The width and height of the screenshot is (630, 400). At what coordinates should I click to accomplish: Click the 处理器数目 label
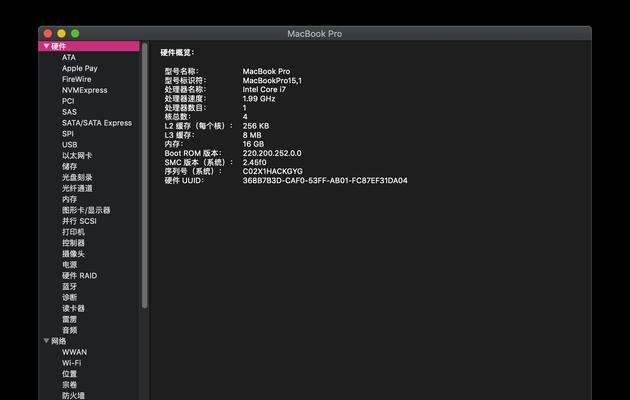pos(185,108)
